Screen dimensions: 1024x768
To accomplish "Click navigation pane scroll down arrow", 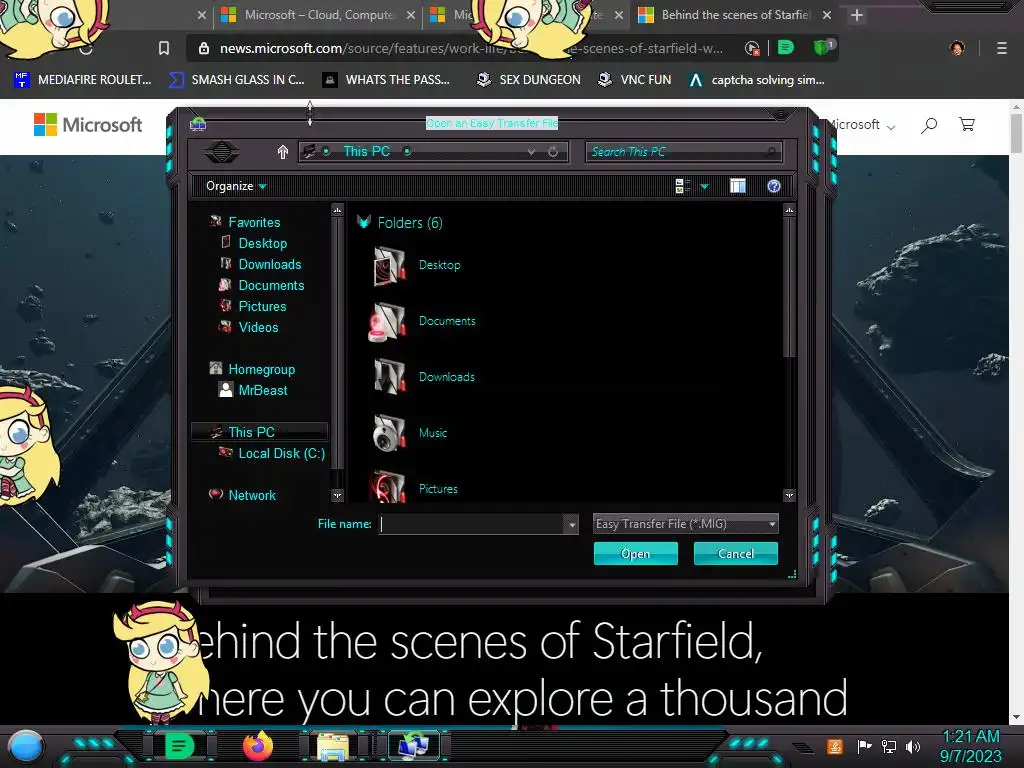I will pyautogui.click(x=337, y=495).
